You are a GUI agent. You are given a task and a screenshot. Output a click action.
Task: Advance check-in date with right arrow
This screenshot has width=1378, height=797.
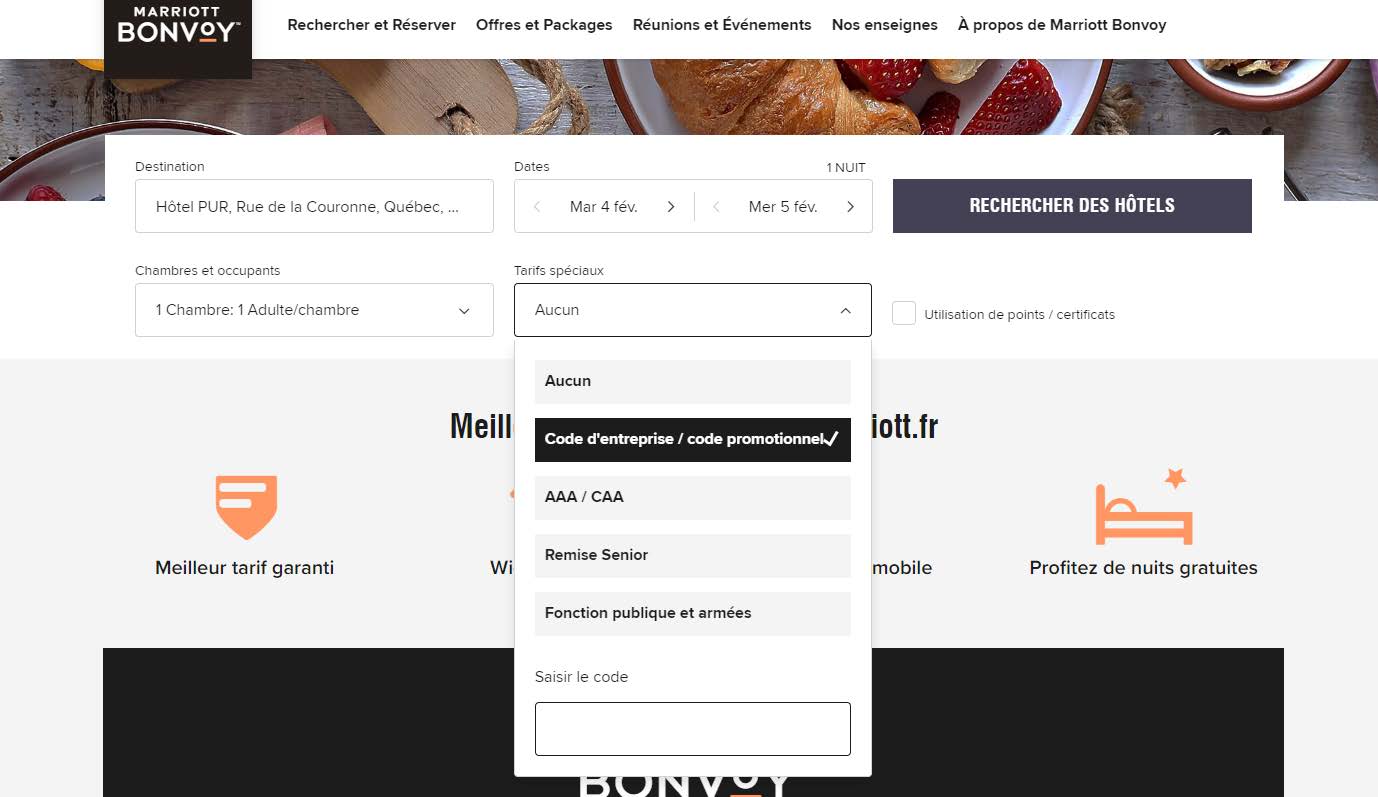pyautogui.click(x=671, y=207)
